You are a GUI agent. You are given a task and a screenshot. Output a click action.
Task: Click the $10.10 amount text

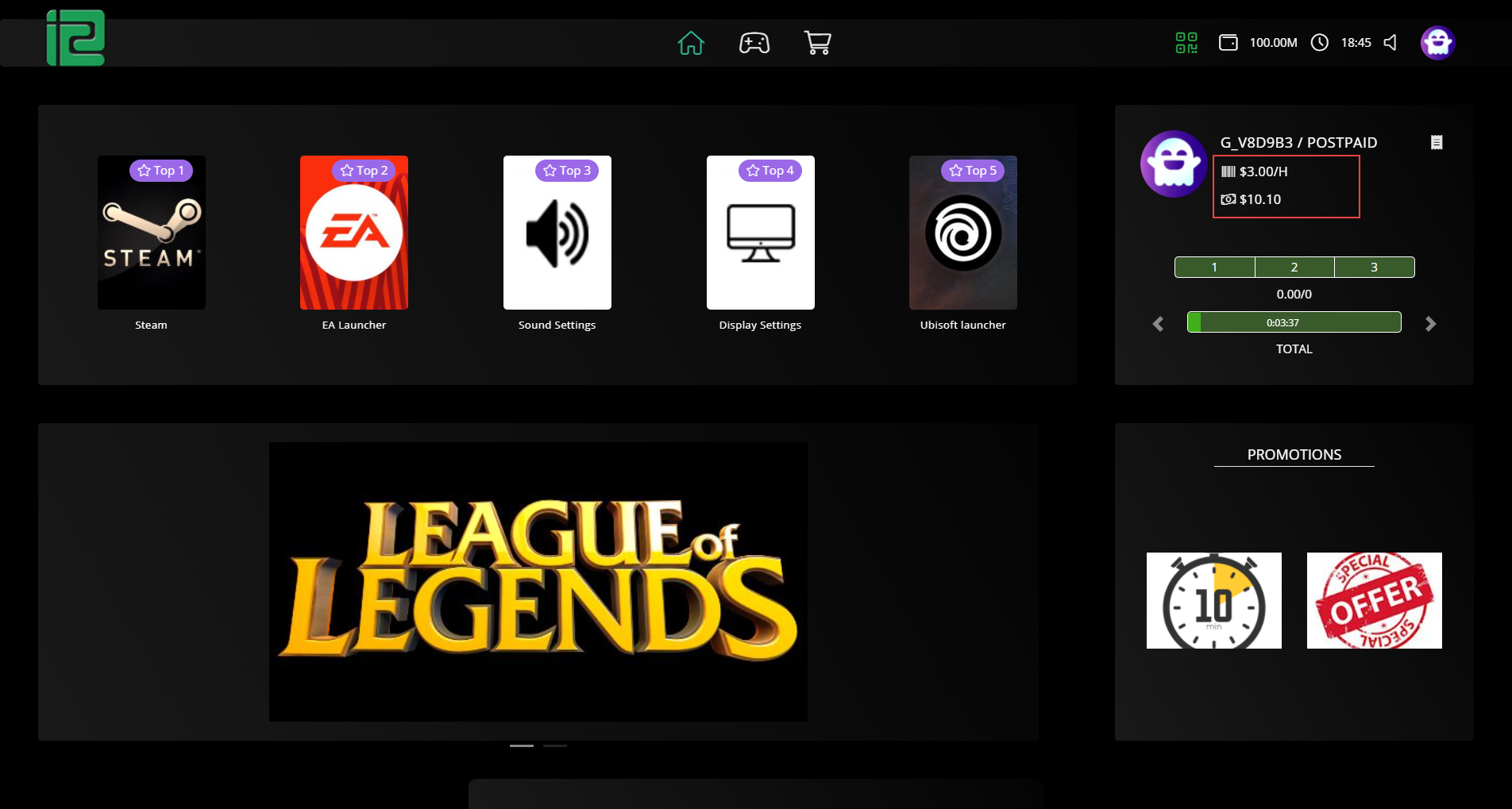[1260, 199]
